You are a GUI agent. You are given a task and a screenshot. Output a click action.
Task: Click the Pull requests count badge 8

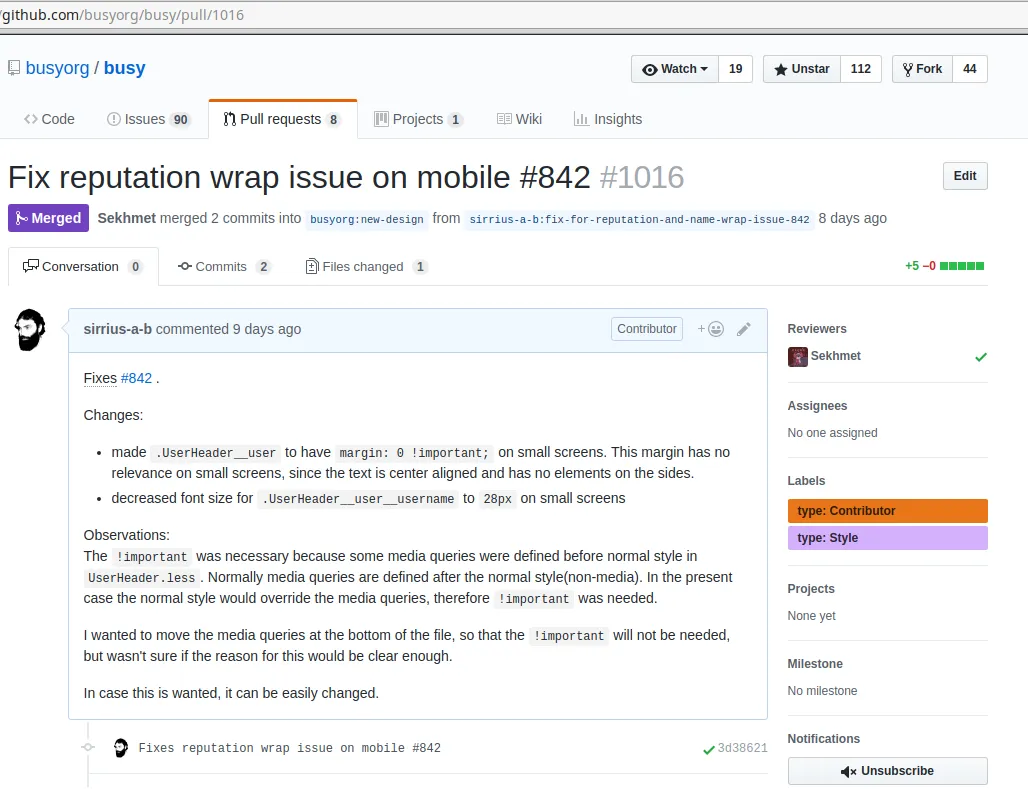333,119
